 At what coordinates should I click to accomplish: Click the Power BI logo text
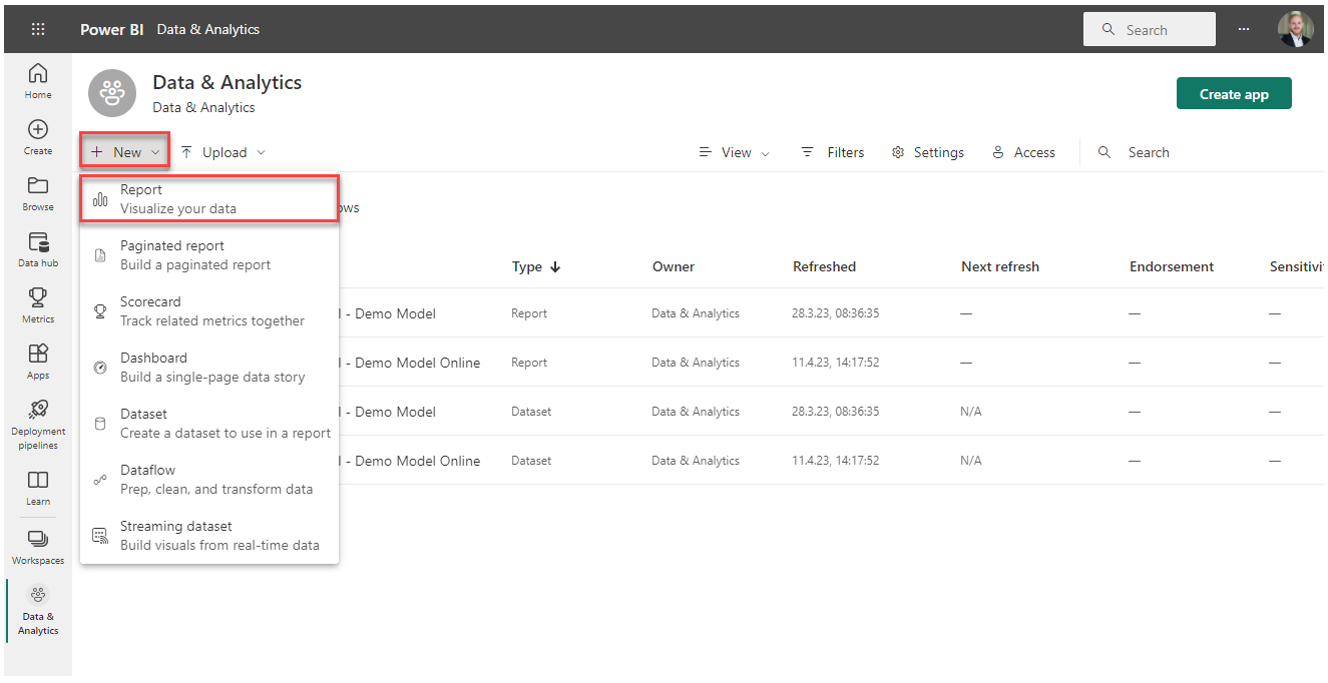click(111, 29)
